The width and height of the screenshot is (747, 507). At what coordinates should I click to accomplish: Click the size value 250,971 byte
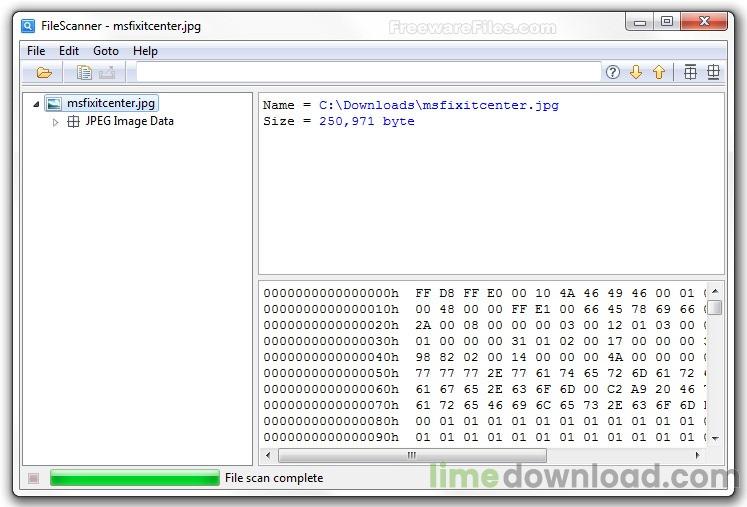pos(367,121)
